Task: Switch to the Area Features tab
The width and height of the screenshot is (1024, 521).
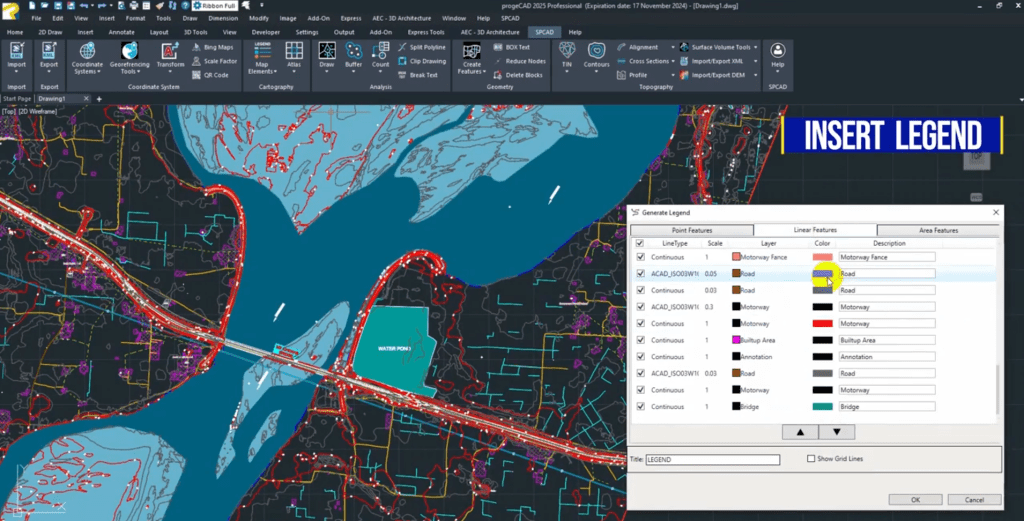Action: pos(937,230)
